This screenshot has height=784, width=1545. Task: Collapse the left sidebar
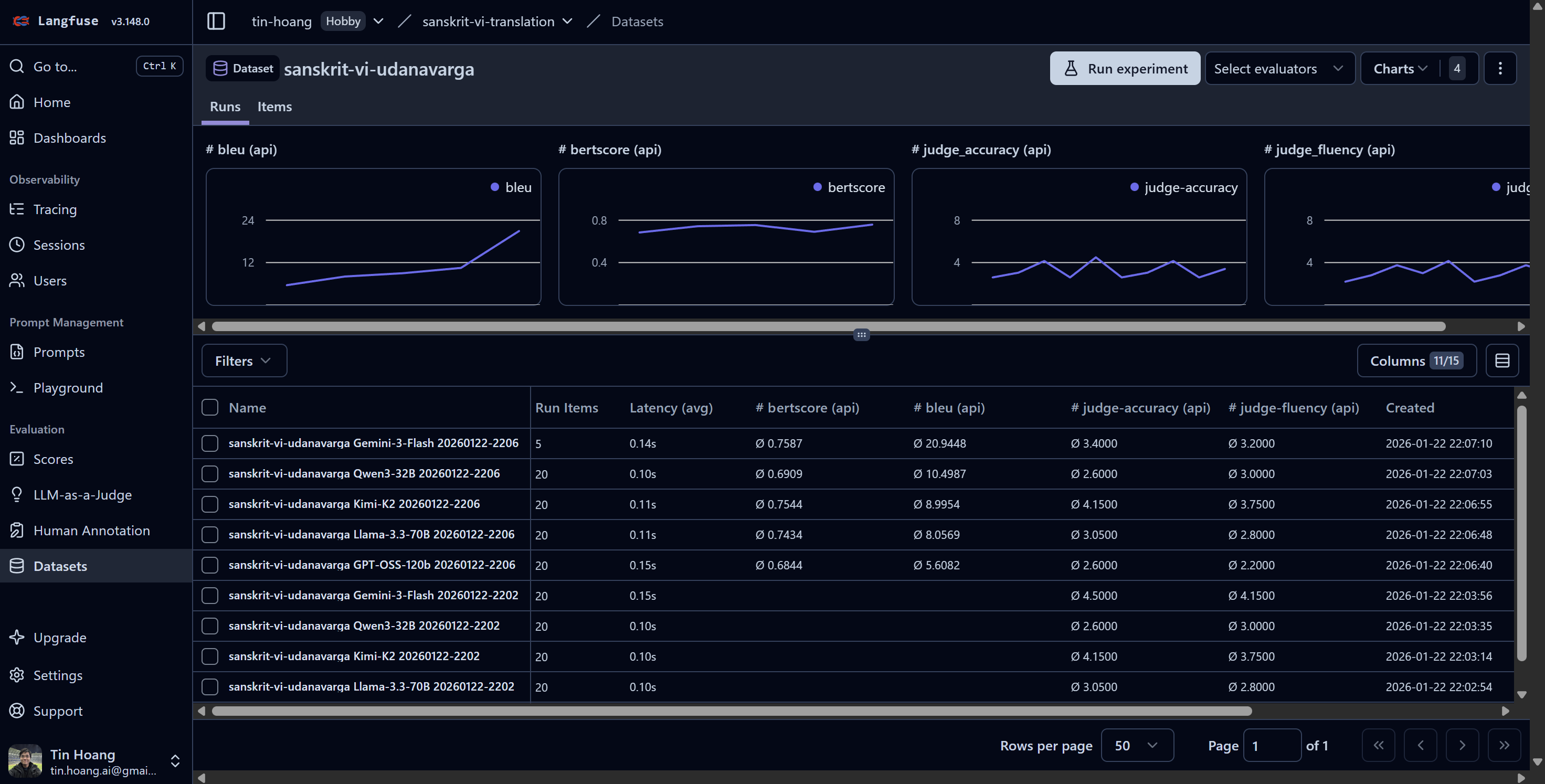216,21
